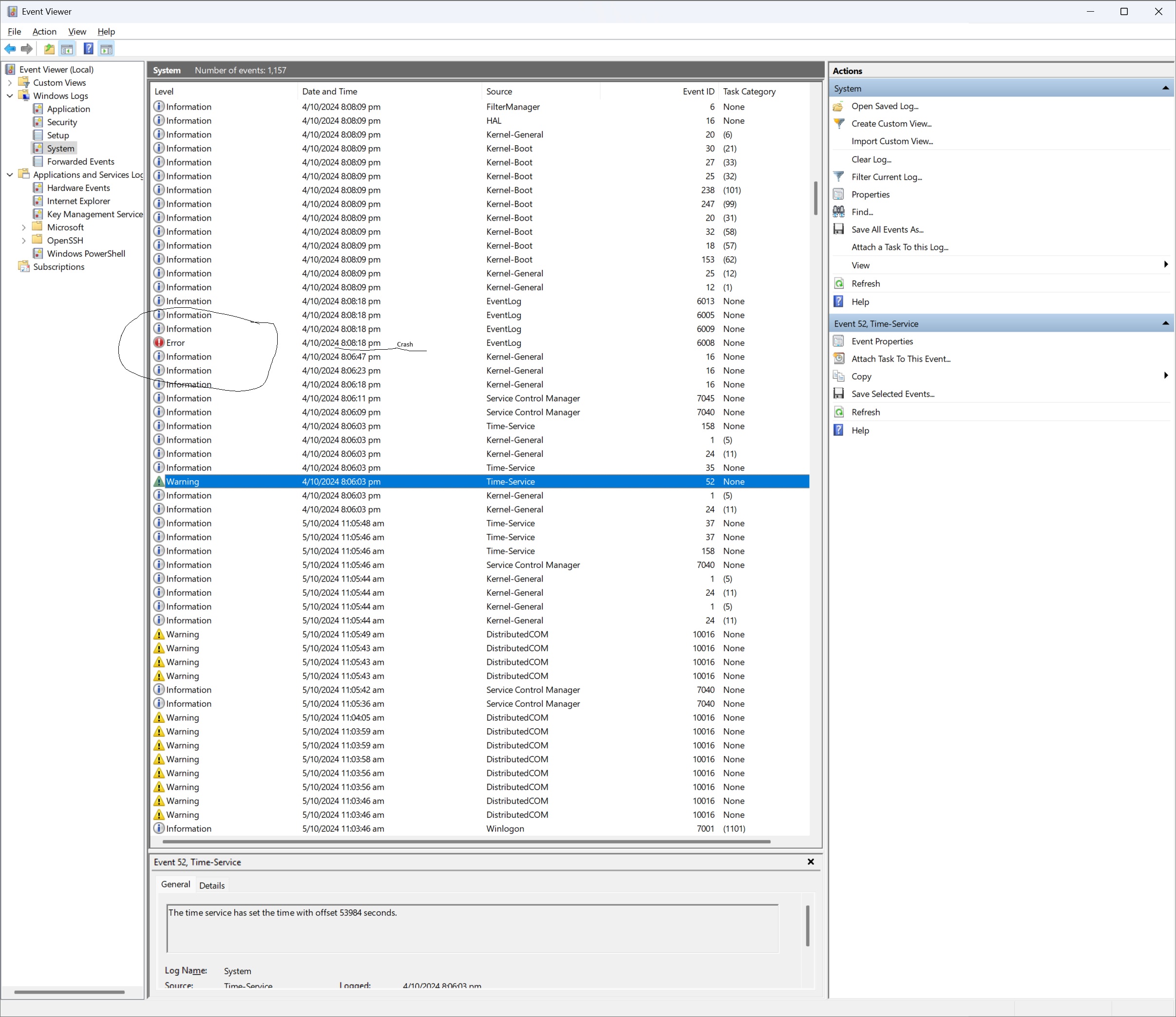The height and width of the screenshot is (1017, 1176).
Task: Click the preview pane vertical scrollbar
Action: (807, 925)
